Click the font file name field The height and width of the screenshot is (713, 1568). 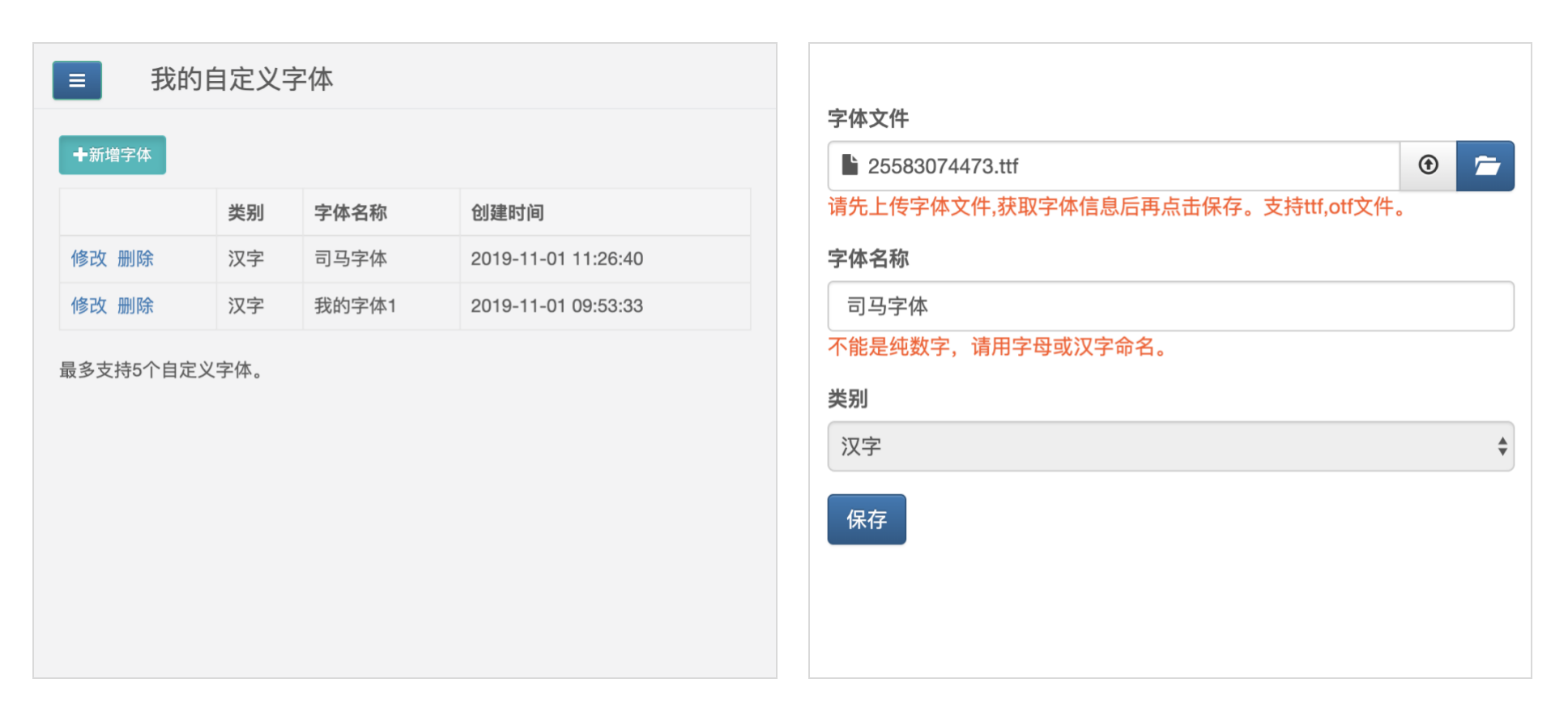(1114, 165)
